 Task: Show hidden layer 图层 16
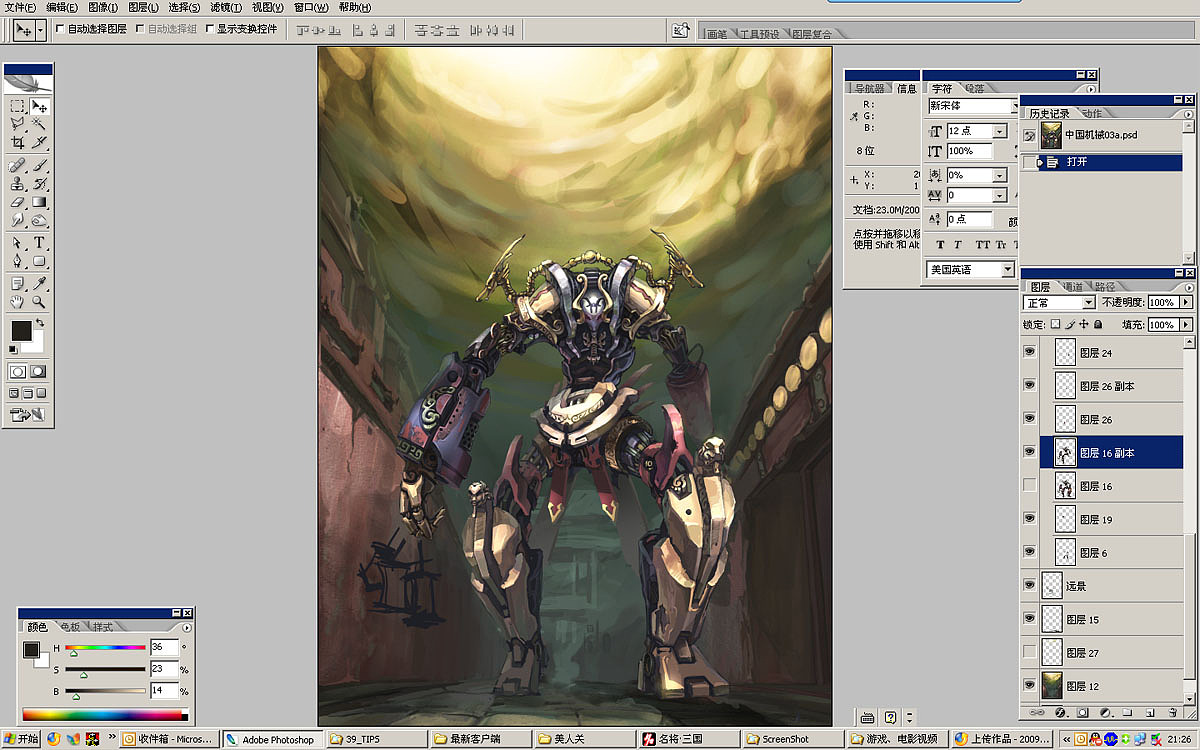1029,486
